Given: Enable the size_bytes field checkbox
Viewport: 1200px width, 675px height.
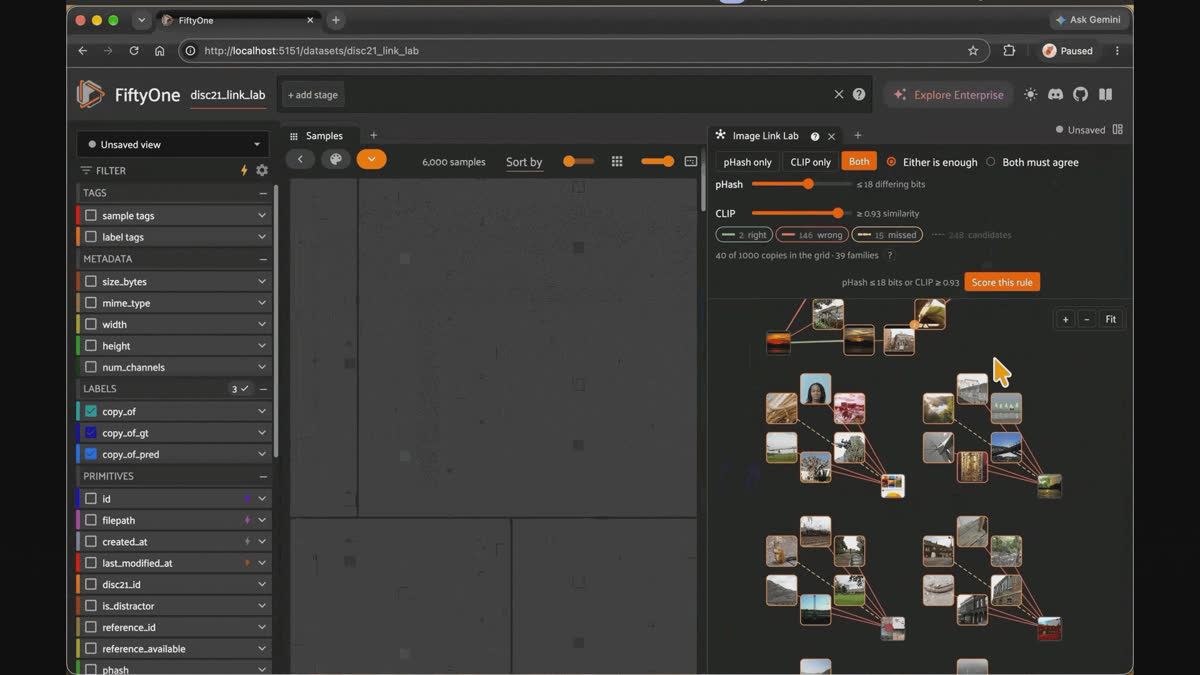Looking at the screenshot, I should [x=91, y=282].
